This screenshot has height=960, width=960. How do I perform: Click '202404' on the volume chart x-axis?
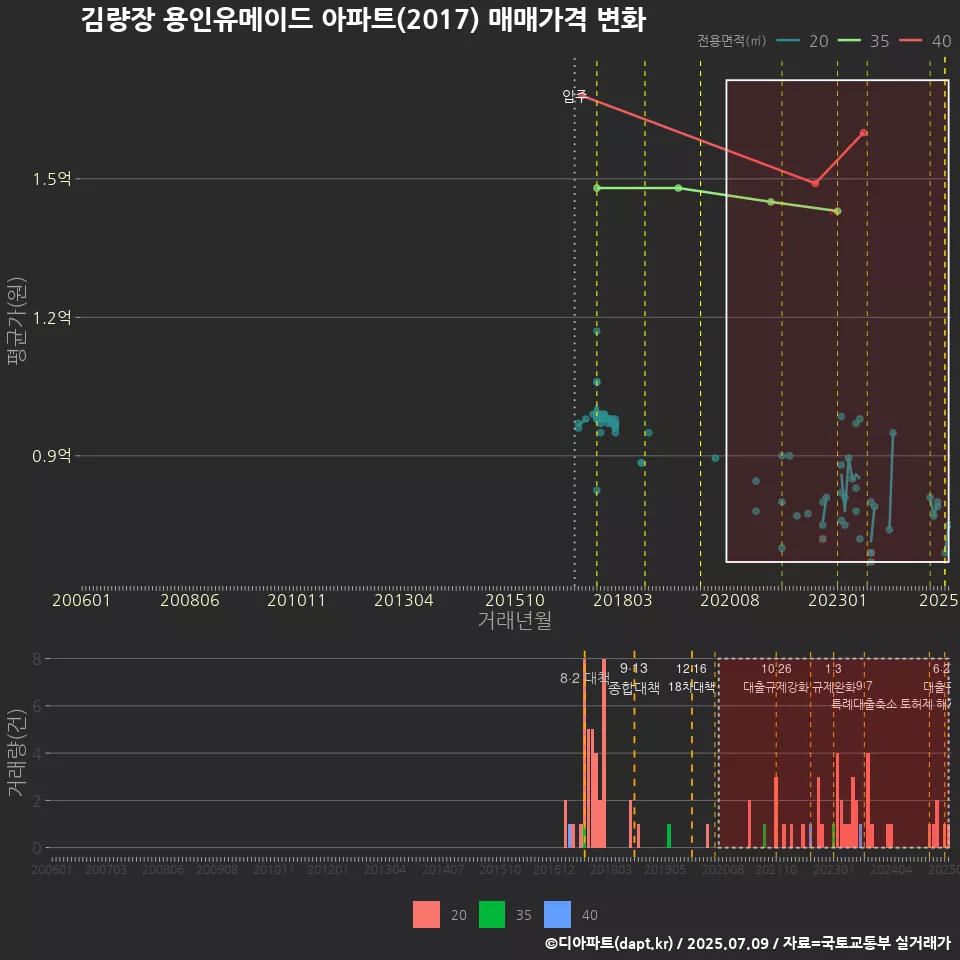(890, 869)
